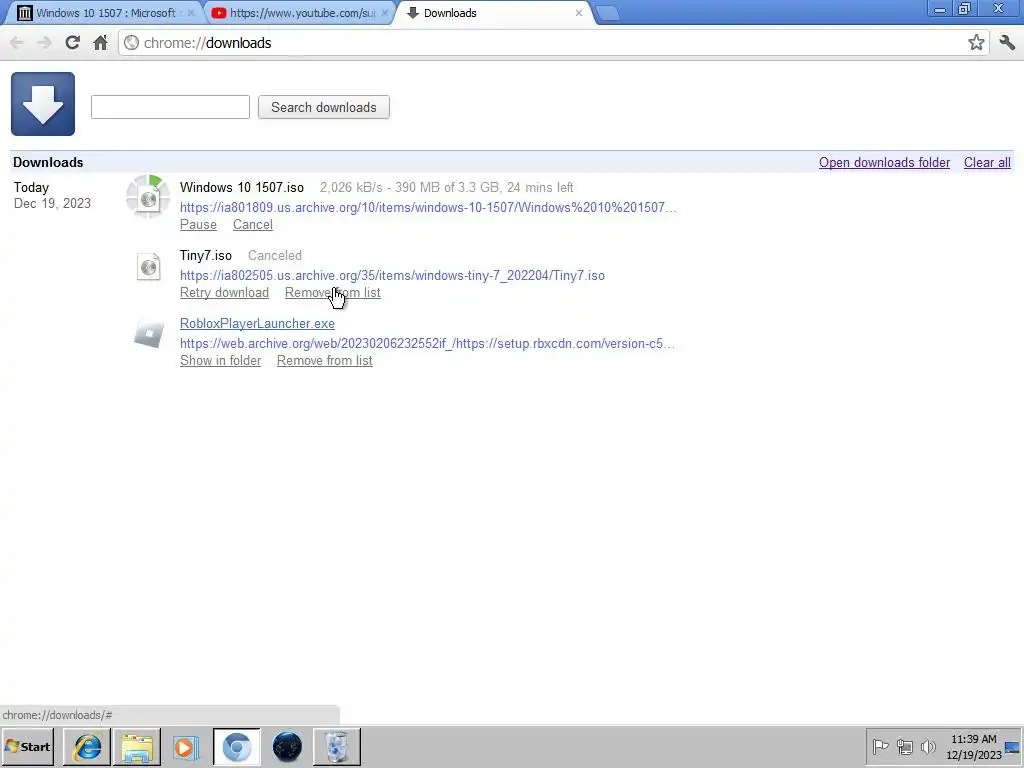Close the Downloads tab
1024x768 pixels.
click(579, 13)
